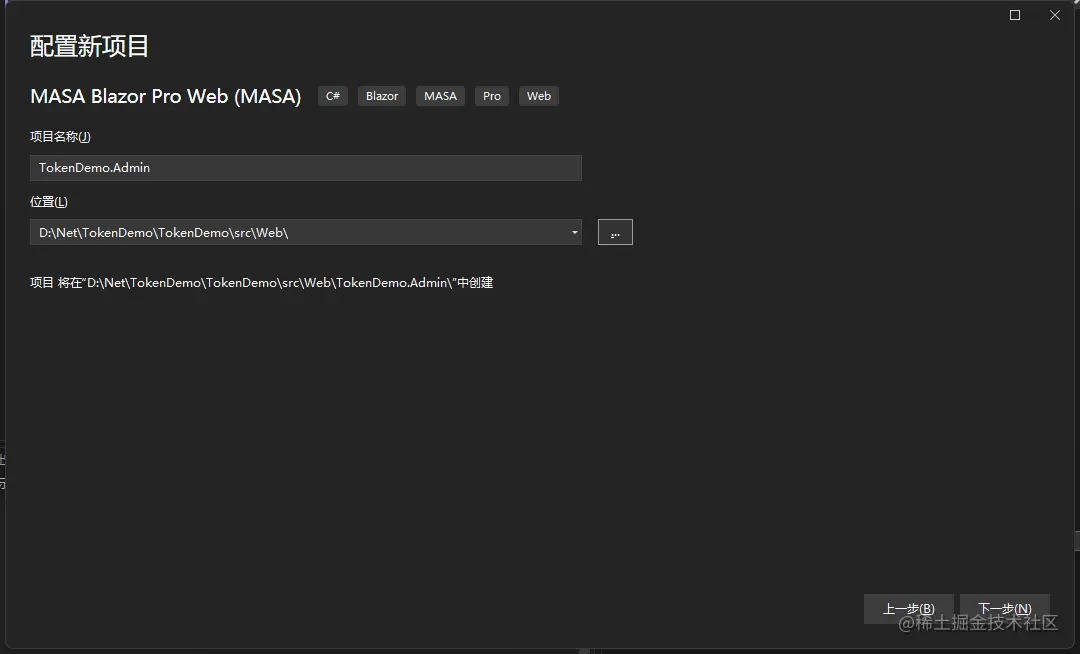Open the location path dropdown arrow
The image size is (1080, 654).
pos(574,233)
